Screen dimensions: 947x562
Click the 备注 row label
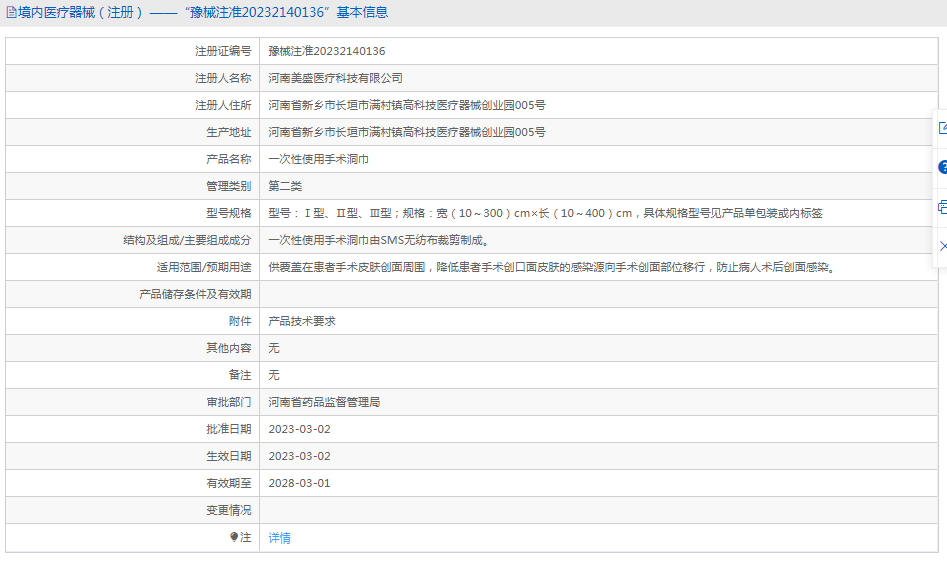[240, 375]
